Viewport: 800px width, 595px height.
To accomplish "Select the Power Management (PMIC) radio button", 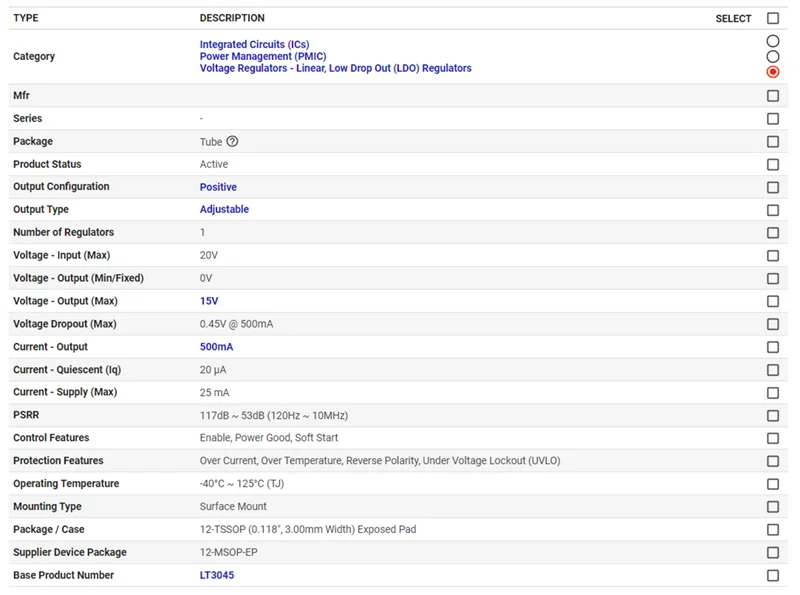I will point(773,56).
